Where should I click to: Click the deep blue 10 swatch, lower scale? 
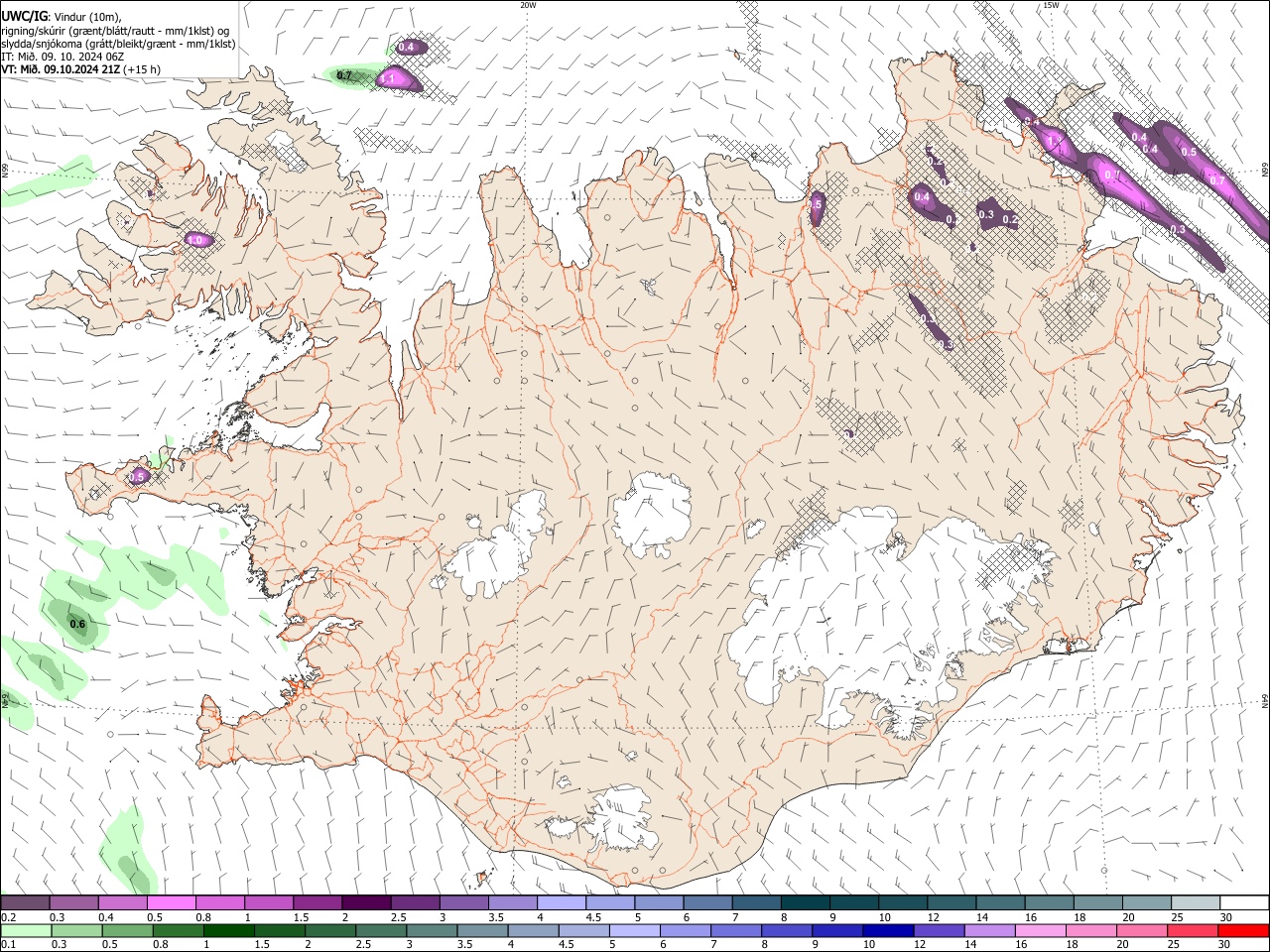[889, 930]
